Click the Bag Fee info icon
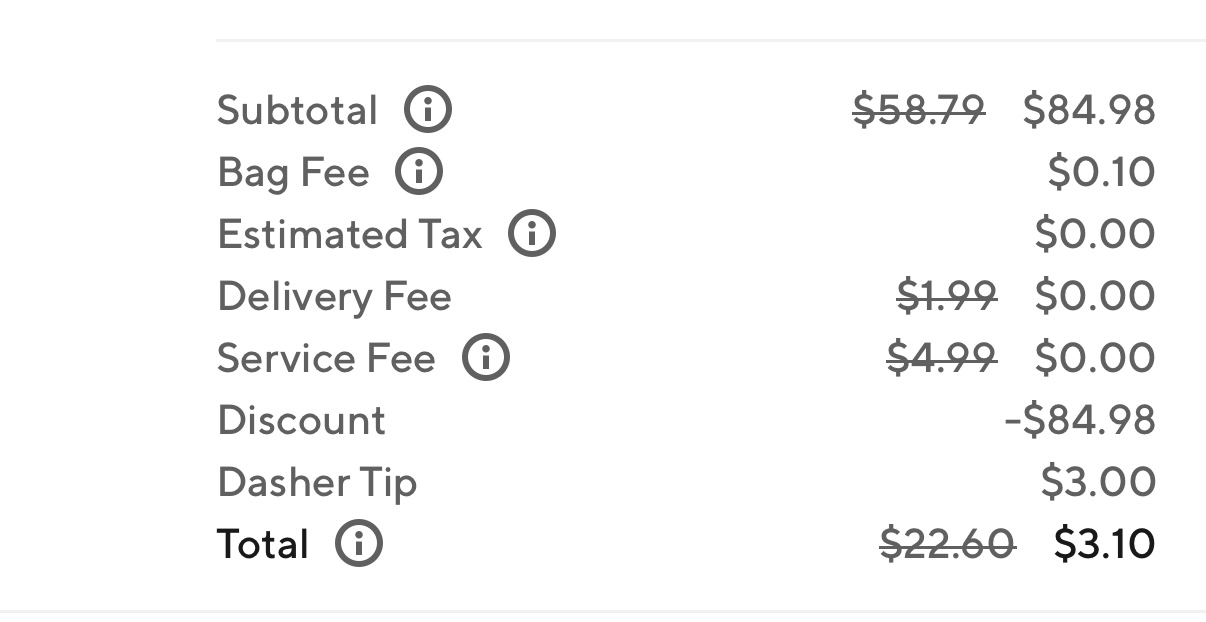This screenshot has height=622, width=1206. point(419,172)
